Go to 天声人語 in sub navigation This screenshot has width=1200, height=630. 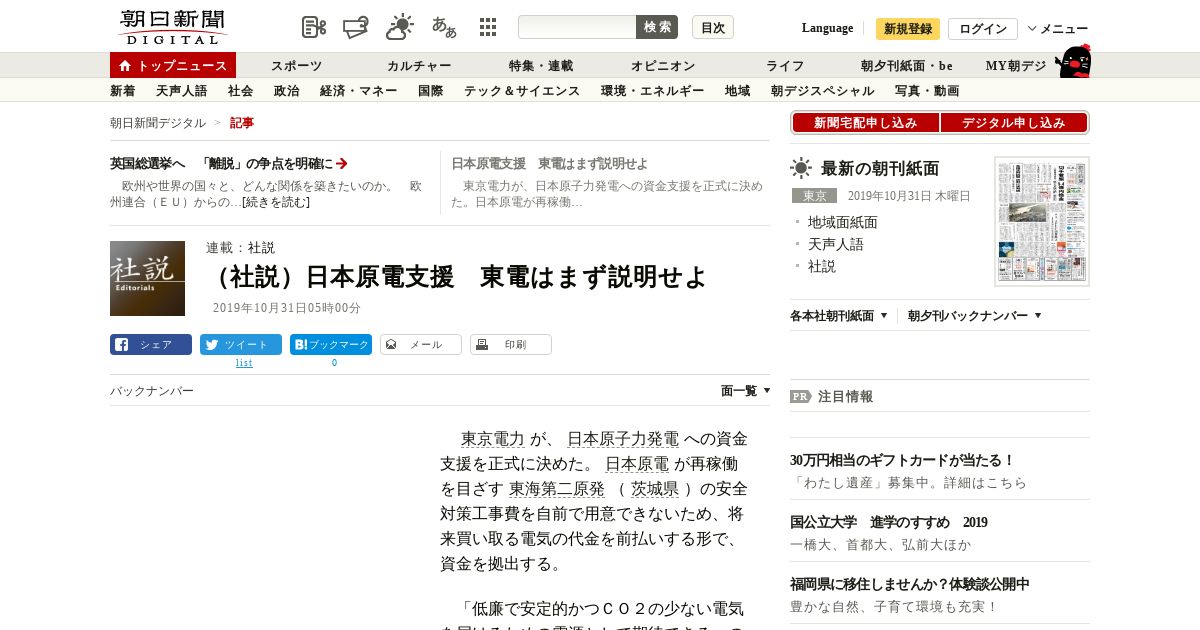[182, 91]
